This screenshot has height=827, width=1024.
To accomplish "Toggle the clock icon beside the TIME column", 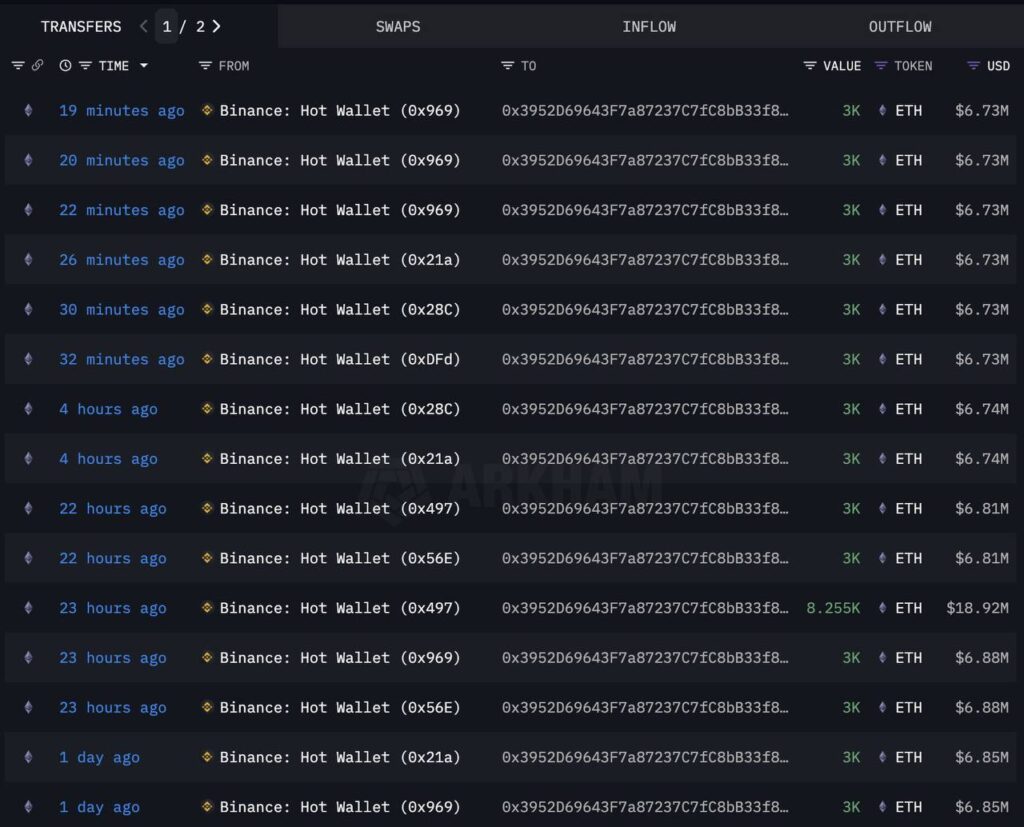I will [x=66, y=66].
